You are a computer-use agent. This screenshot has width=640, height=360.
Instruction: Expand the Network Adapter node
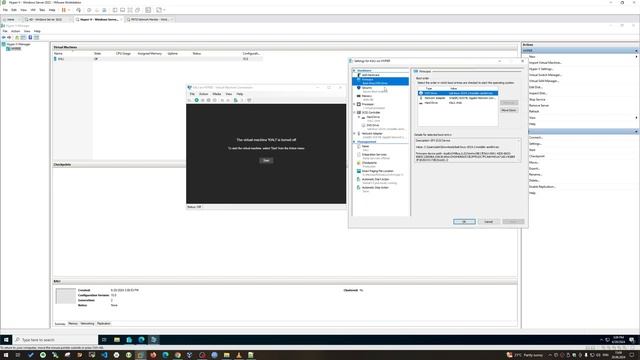click(354, 133)
